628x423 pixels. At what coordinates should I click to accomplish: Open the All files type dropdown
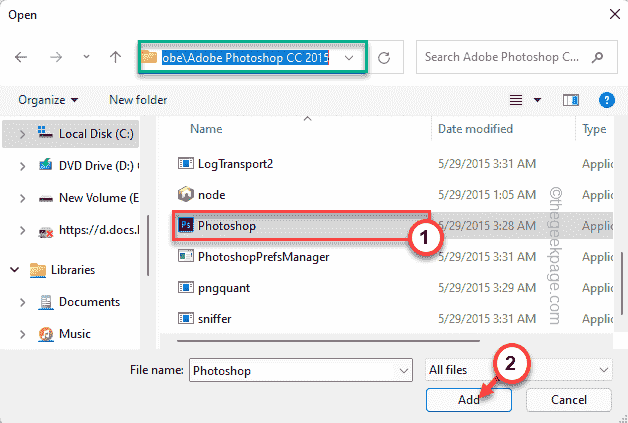coord(518,369)
